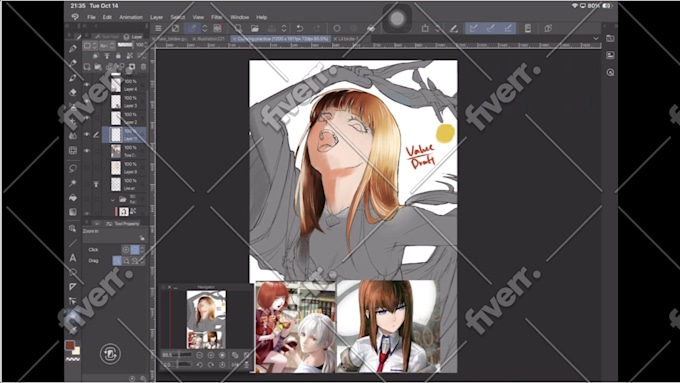The width and height of the screenshot is (680, 383).
Task: Switch to the Layer panel tab
Action: [x=133, y=37]
